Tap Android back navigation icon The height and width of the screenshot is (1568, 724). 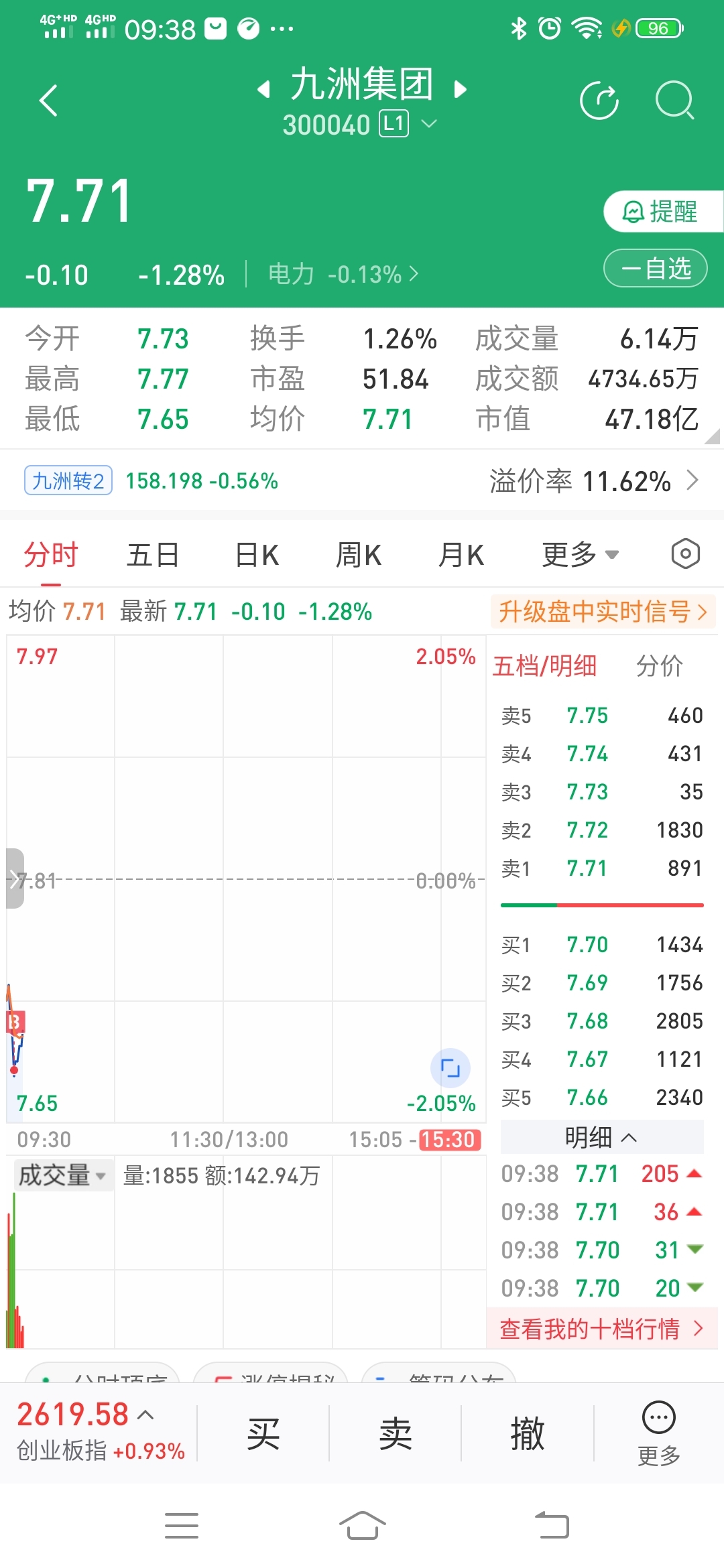tap(552, 1525)
